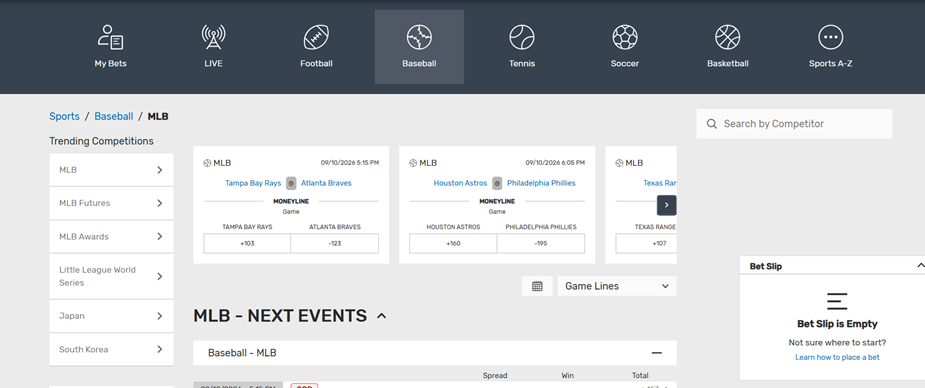
Task: Collapse the MLB - NEXT EVENTS section
Action: click(382, 316)
